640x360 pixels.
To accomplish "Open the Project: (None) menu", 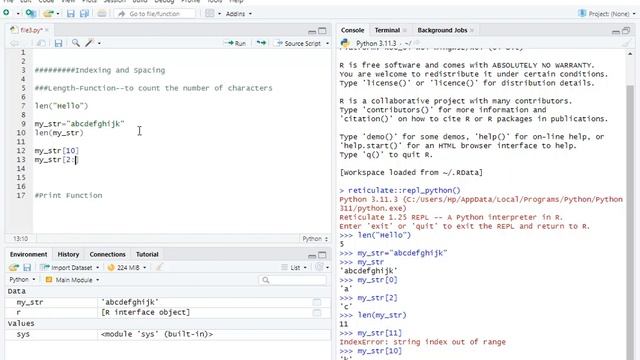I will point(607,13).
